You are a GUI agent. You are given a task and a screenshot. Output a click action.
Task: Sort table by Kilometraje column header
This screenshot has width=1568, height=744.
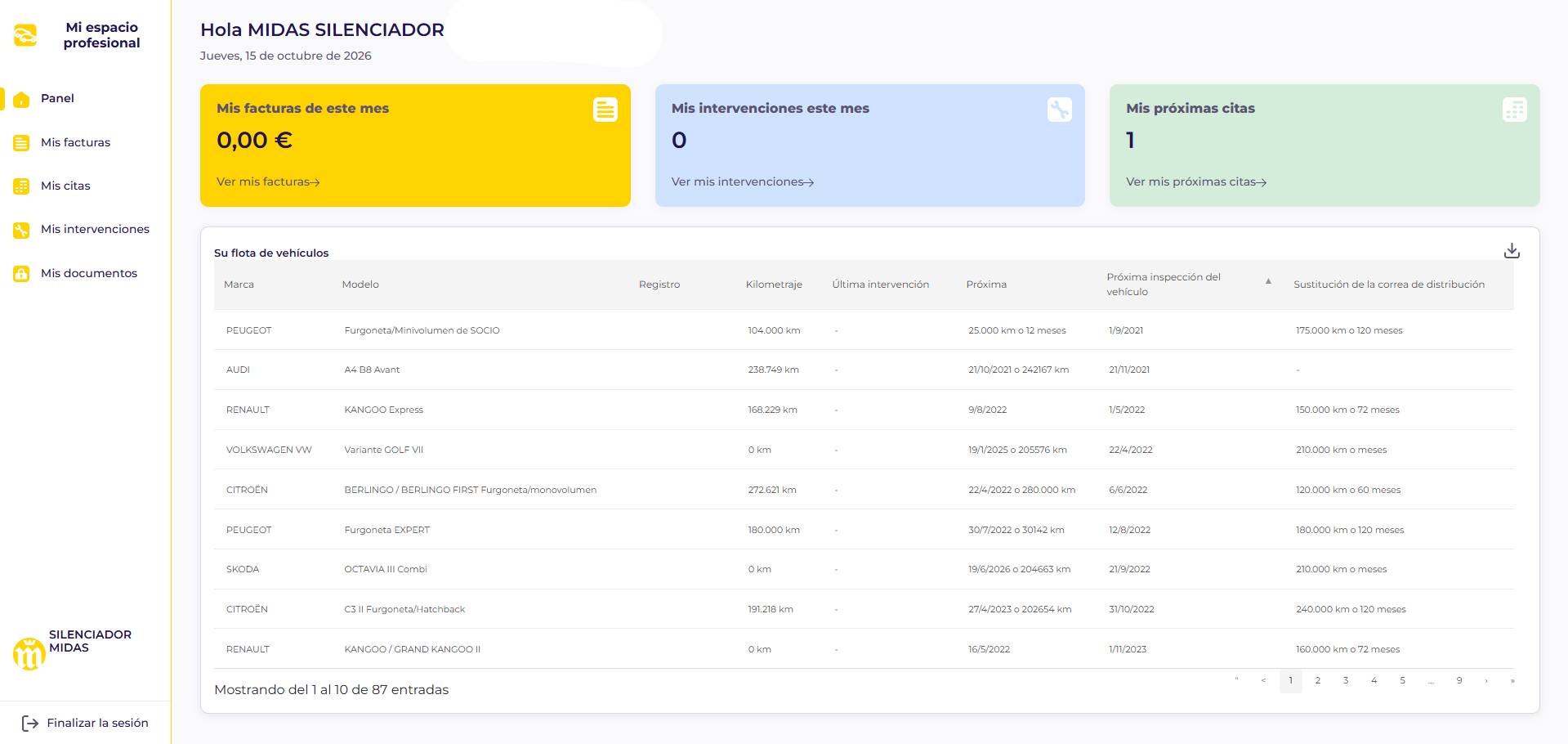pos(774,285)
